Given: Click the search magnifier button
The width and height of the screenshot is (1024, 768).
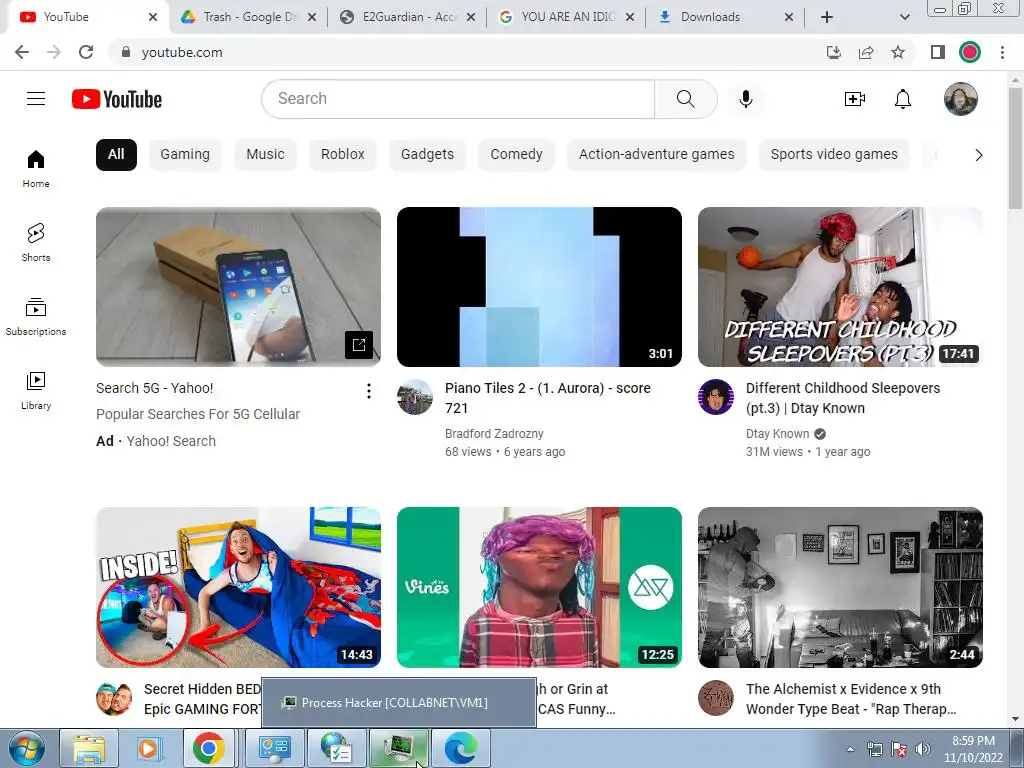Looking at the screenshot, I should 686,99.
